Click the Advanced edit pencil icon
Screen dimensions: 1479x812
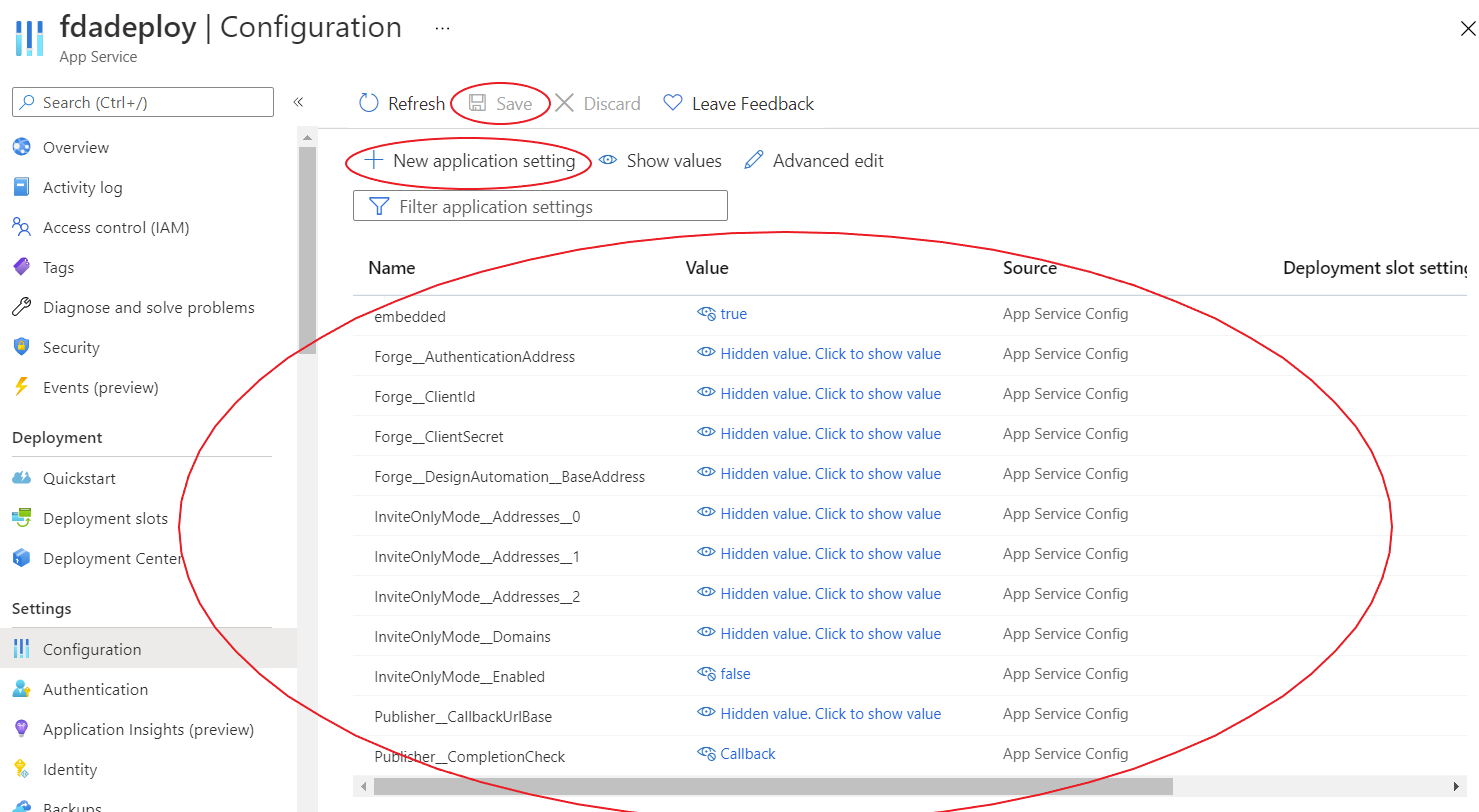(x=754, y=160)
